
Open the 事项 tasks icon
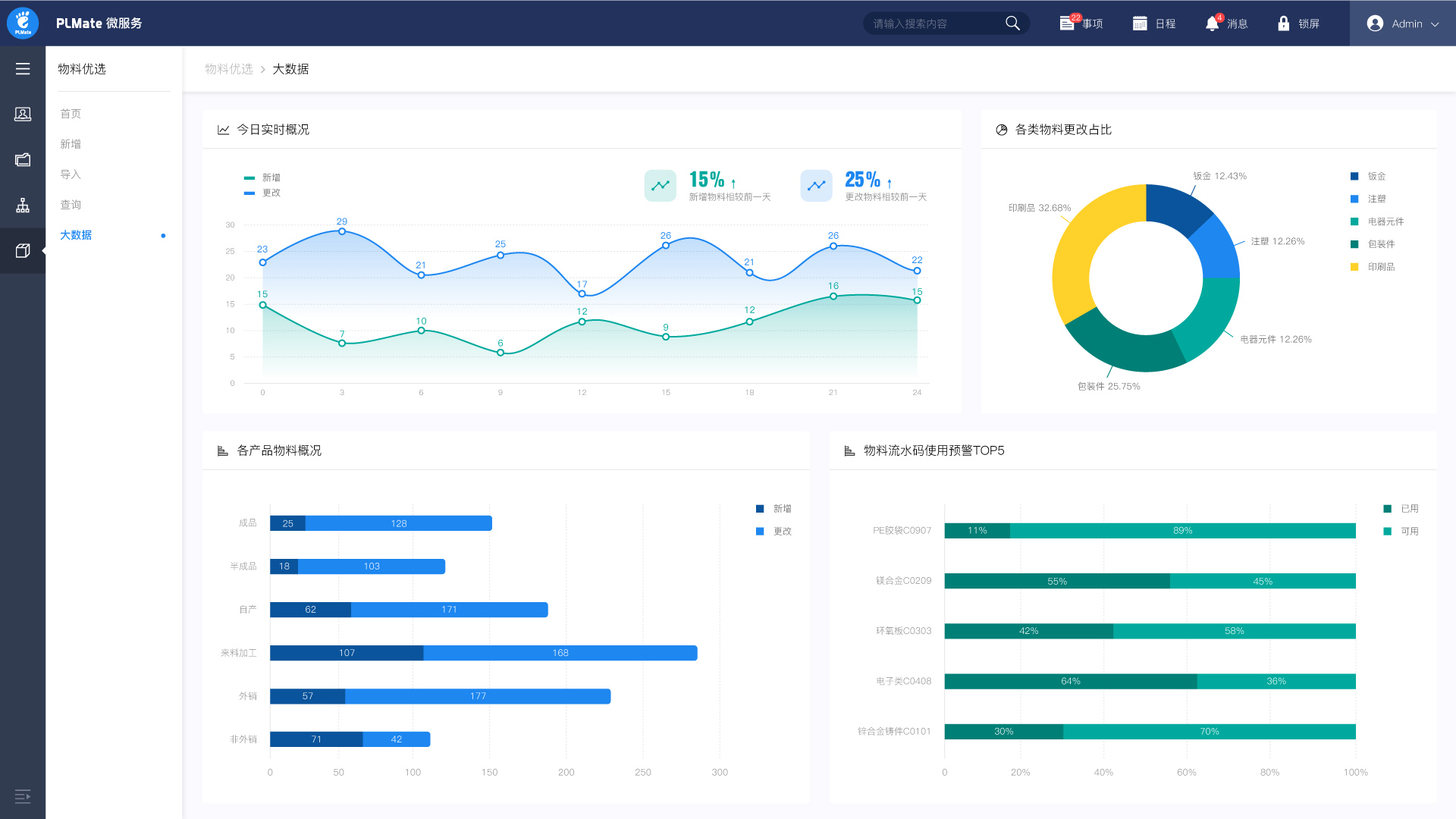pyautogui.click(x=1067, y=24)
